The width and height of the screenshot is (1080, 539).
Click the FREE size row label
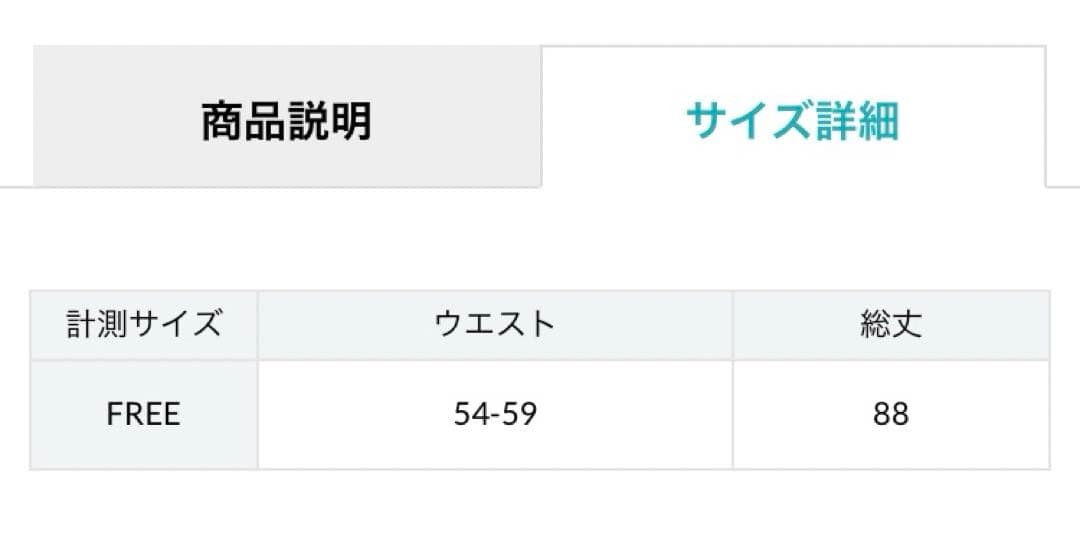[144, 414]
